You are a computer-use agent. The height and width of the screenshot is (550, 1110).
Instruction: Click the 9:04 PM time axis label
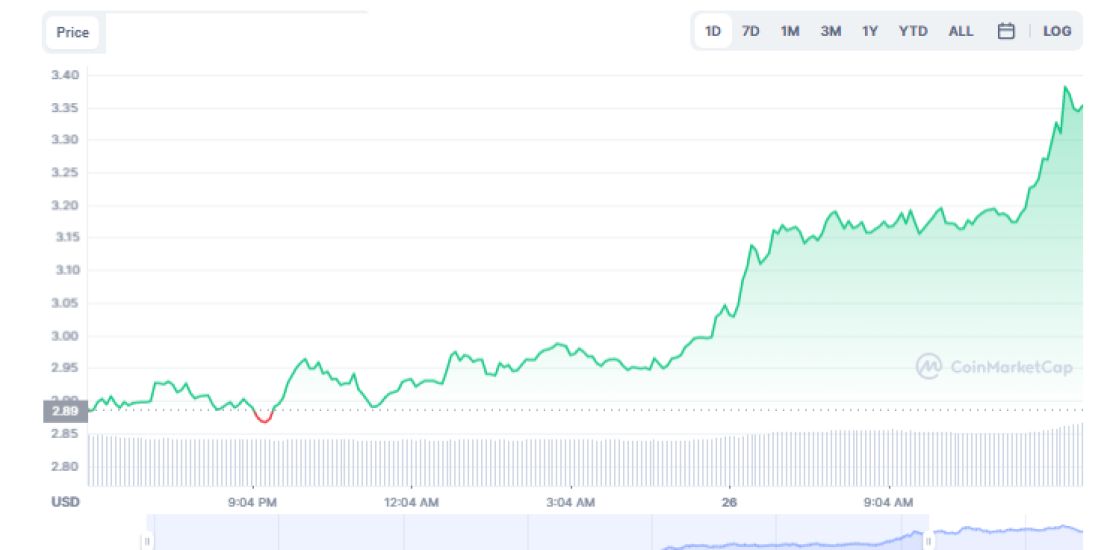pyautogui.click(x=252, y=502)
